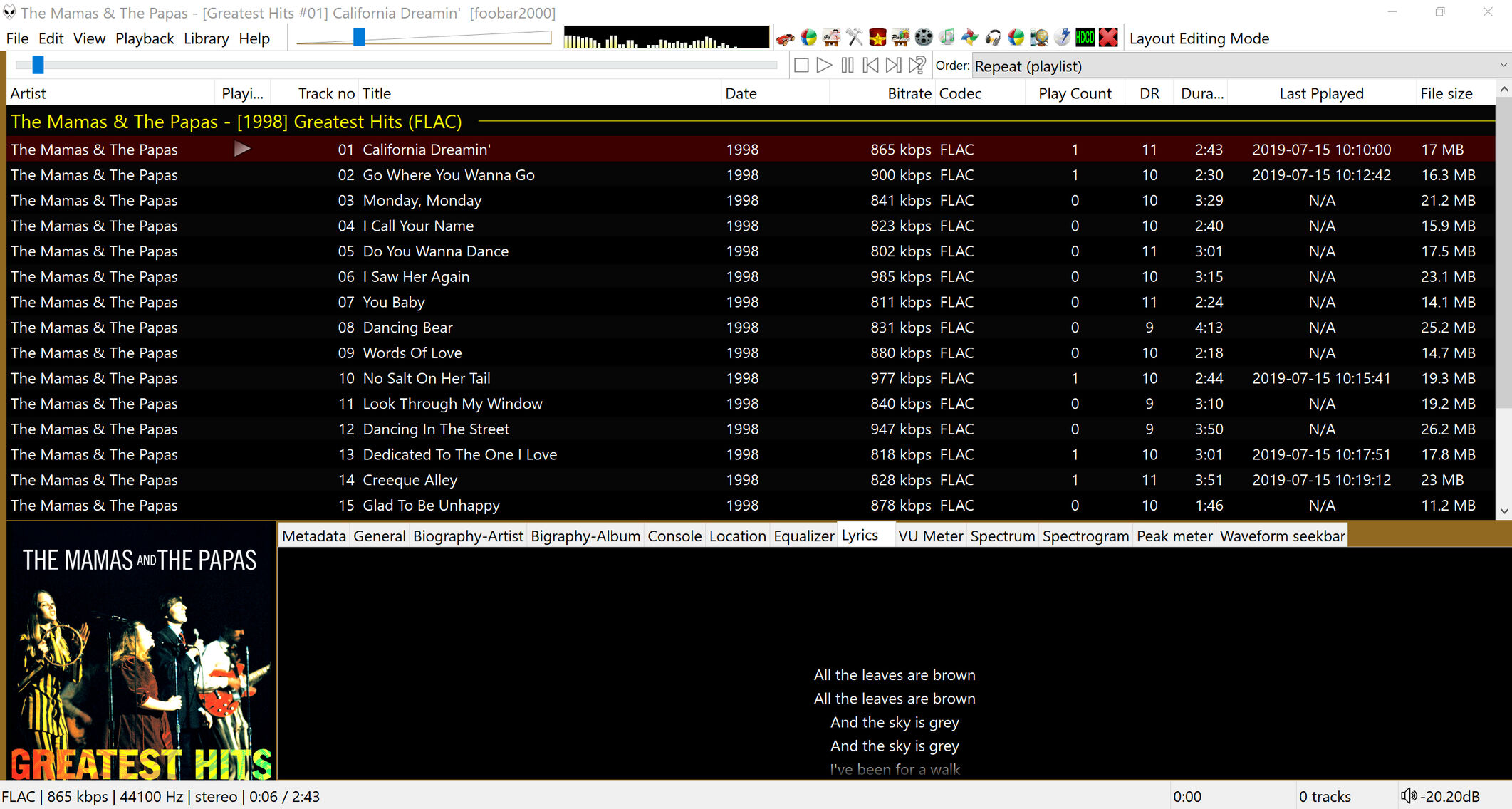
Task: Click the headphones toolbar icon
Action: [x=993, y=37]
